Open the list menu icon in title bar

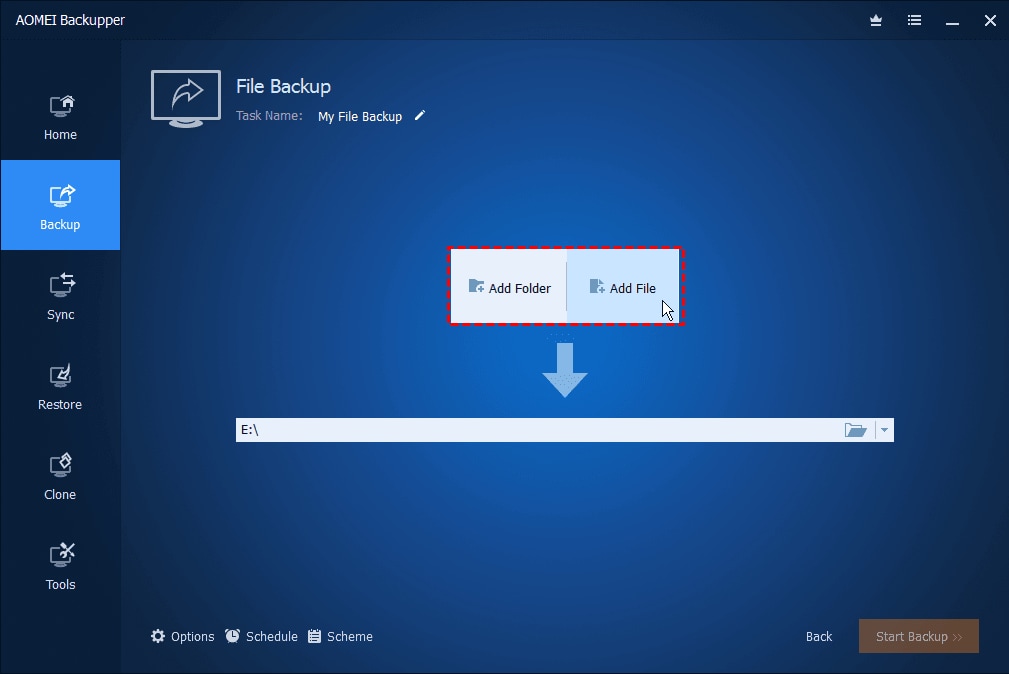click(x=914, y=21)
